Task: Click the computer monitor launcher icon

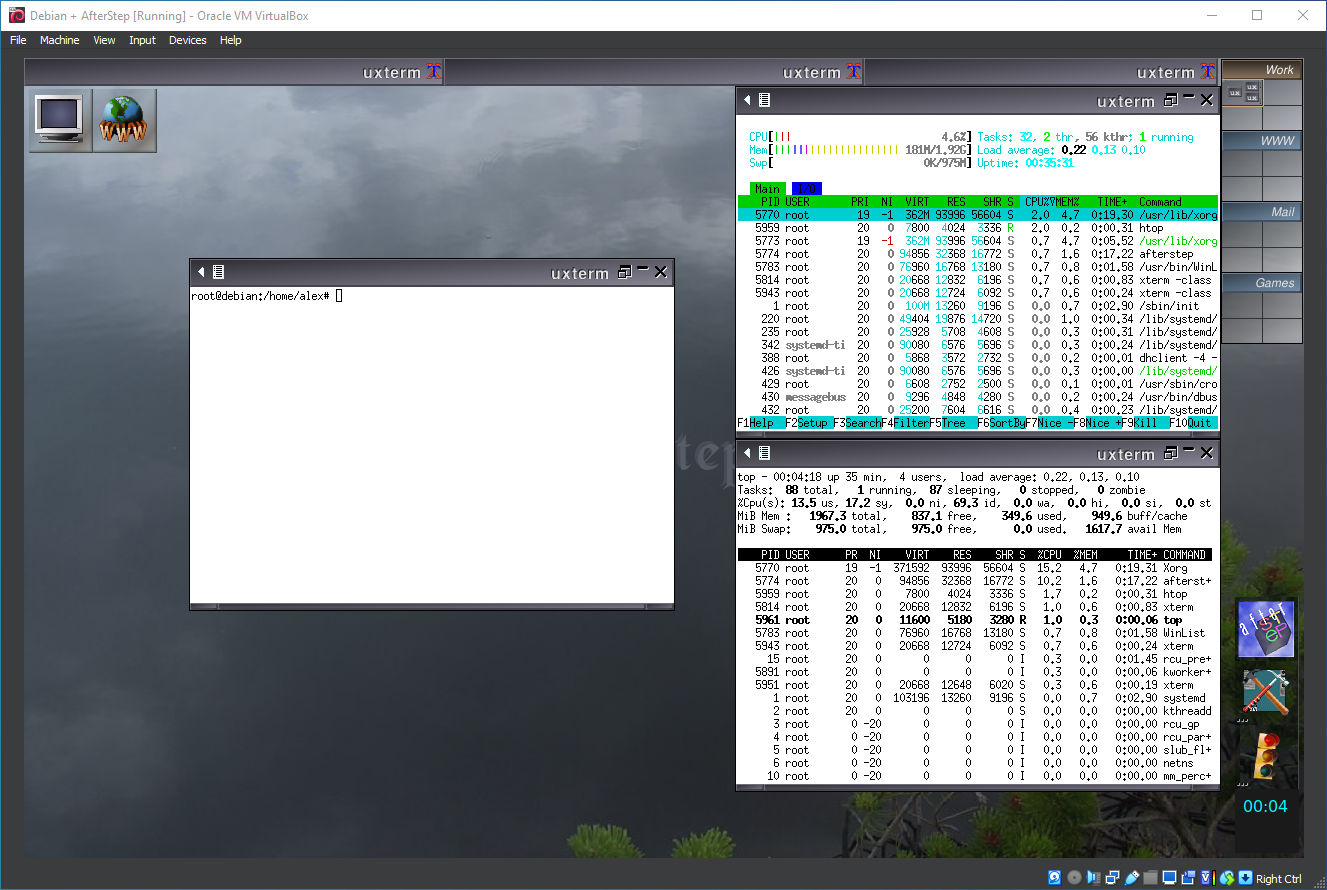Action: pos(60,120)
